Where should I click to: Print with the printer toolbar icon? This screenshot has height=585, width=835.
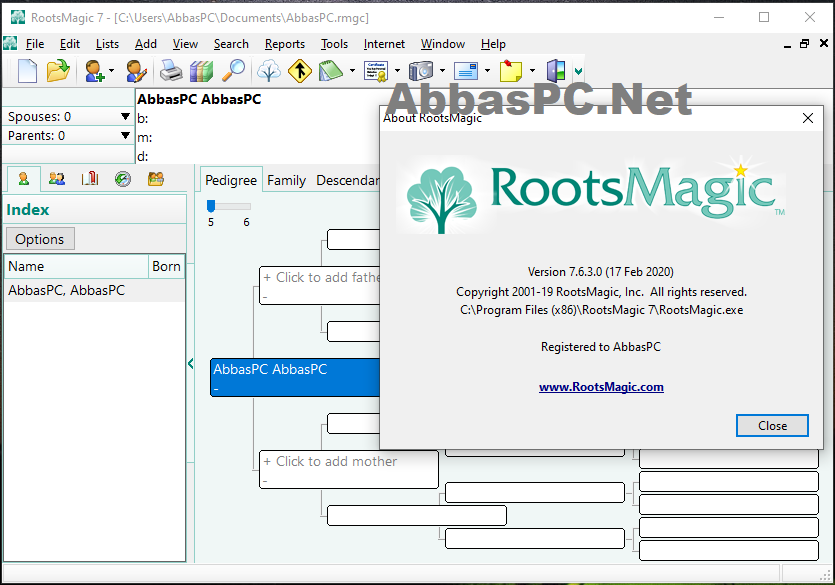click(171, 70)
